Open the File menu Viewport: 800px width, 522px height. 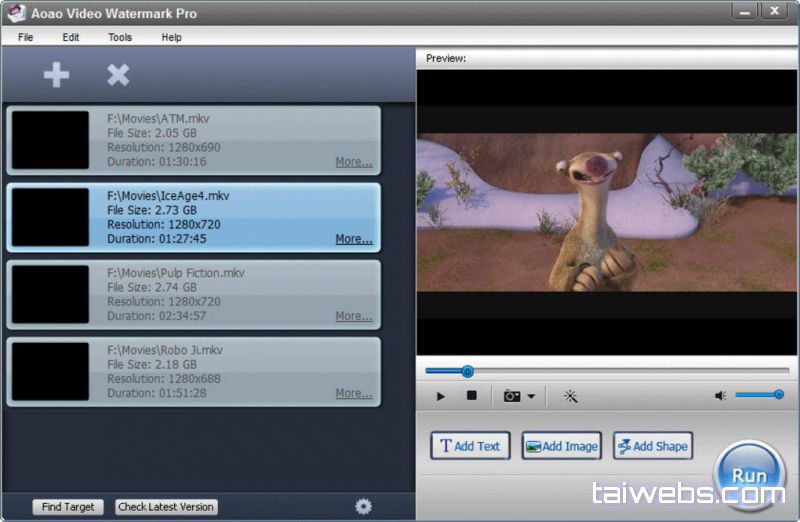[25, 37]
